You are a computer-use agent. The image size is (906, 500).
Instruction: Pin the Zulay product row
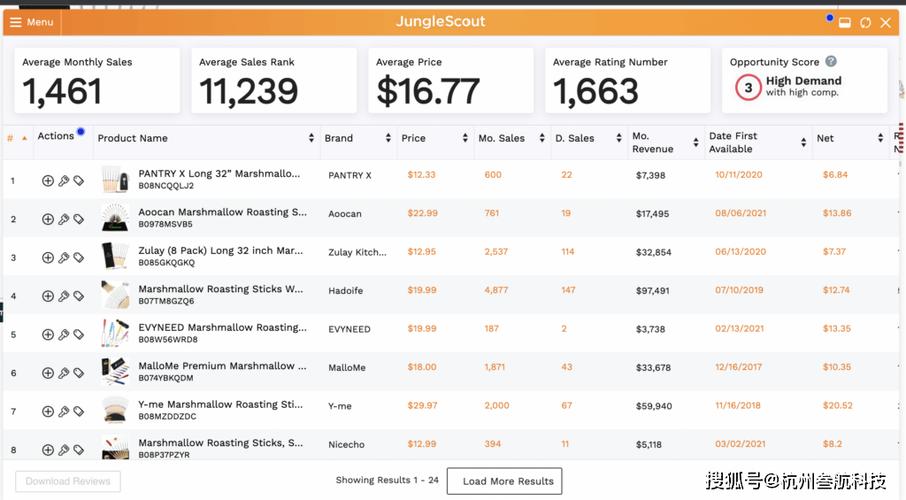(x=64, y=258)
